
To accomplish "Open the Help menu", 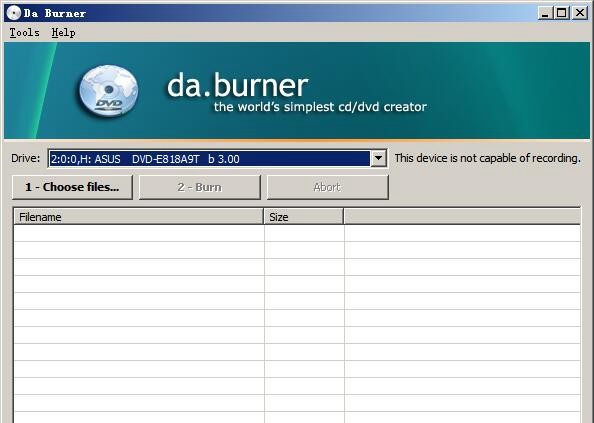I will 63,33.
